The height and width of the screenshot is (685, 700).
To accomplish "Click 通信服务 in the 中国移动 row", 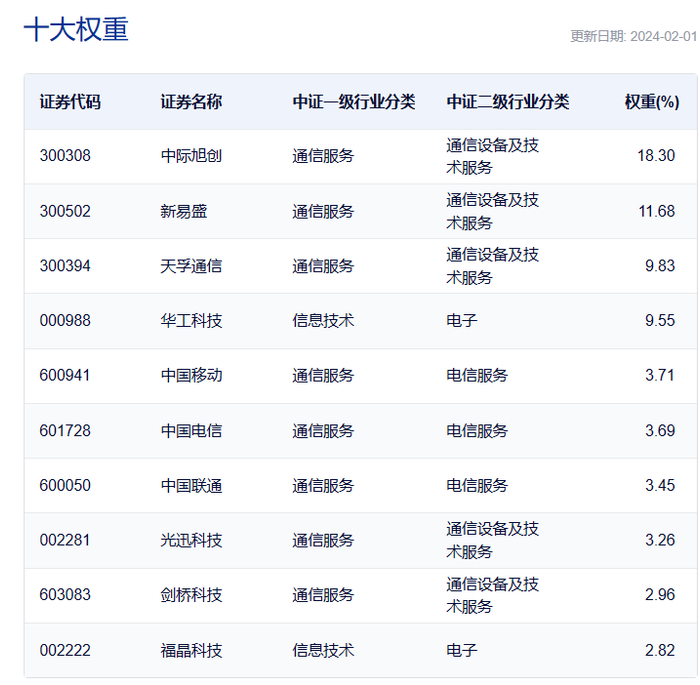I will click(323, 376).
